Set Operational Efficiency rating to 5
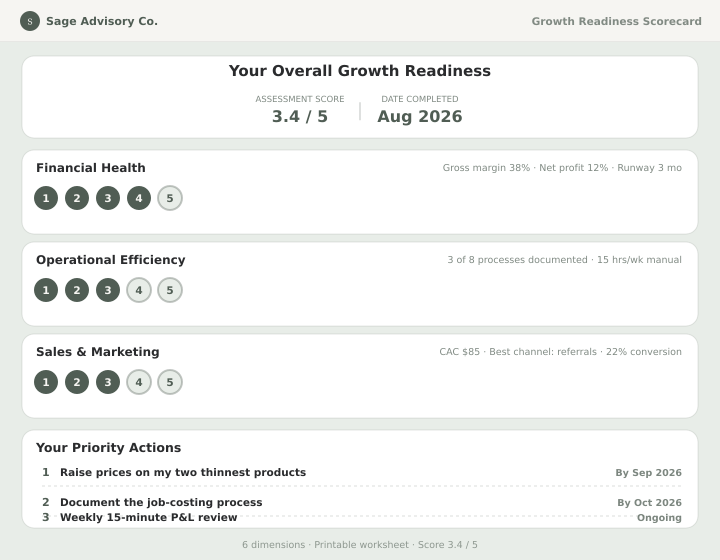 pyautogui.click(x=170, y=290)
